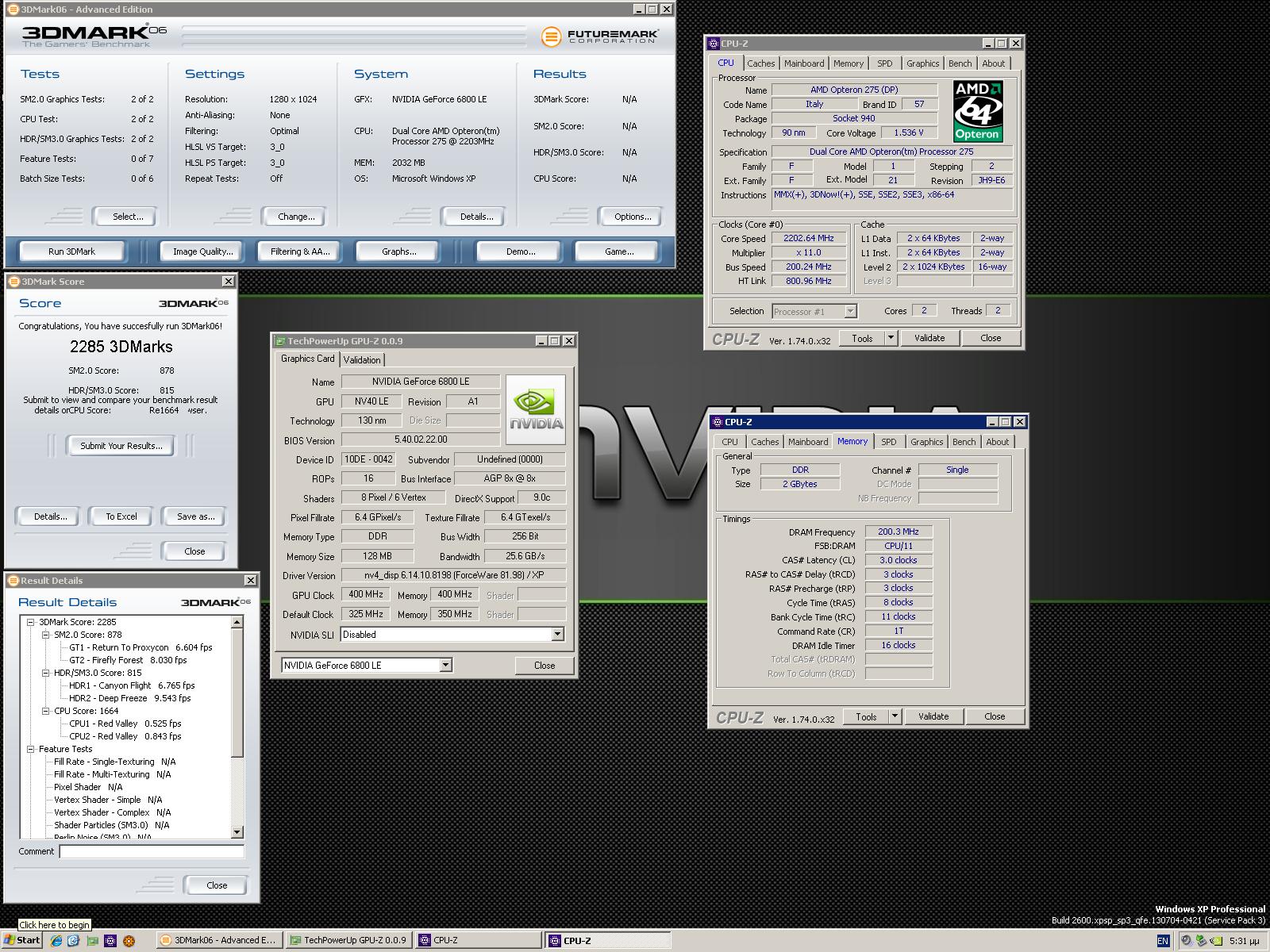This screenshot has width=1270, height=952.
Task: Switch to the 3DMark06 taskbar button
Action: [218, 941]
